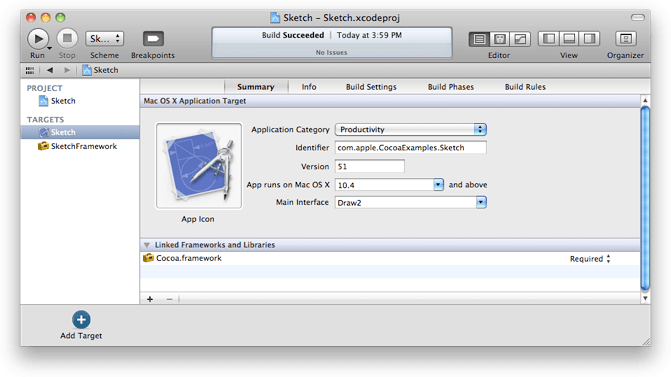The width and height of the screenshot is (671, 377).
Task: Toggle the Debug area view
Action: click(x=569, y=39)
